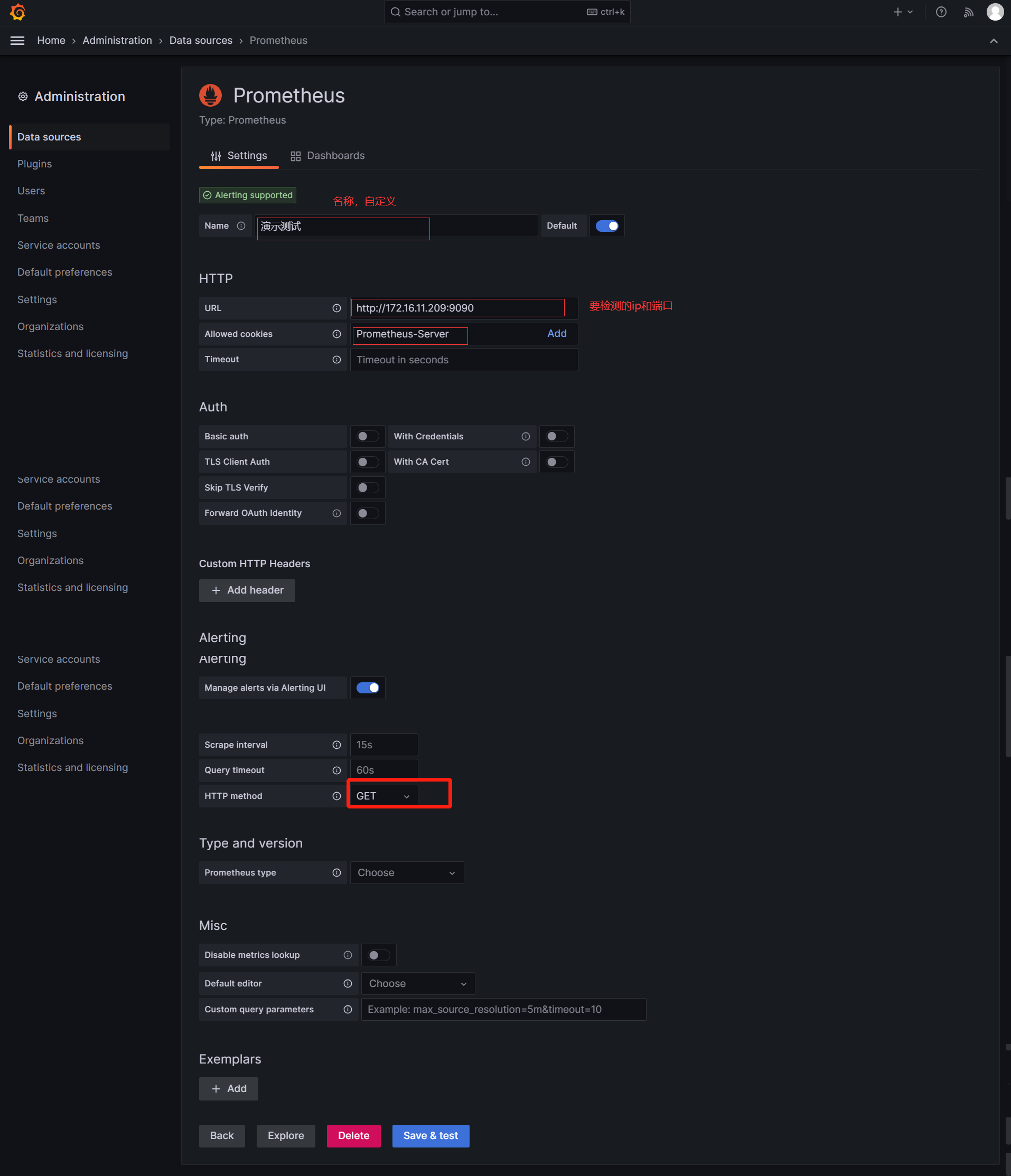Click the info icon beside URL
Screen dimensions: 1011x1176
coord(336,308)
